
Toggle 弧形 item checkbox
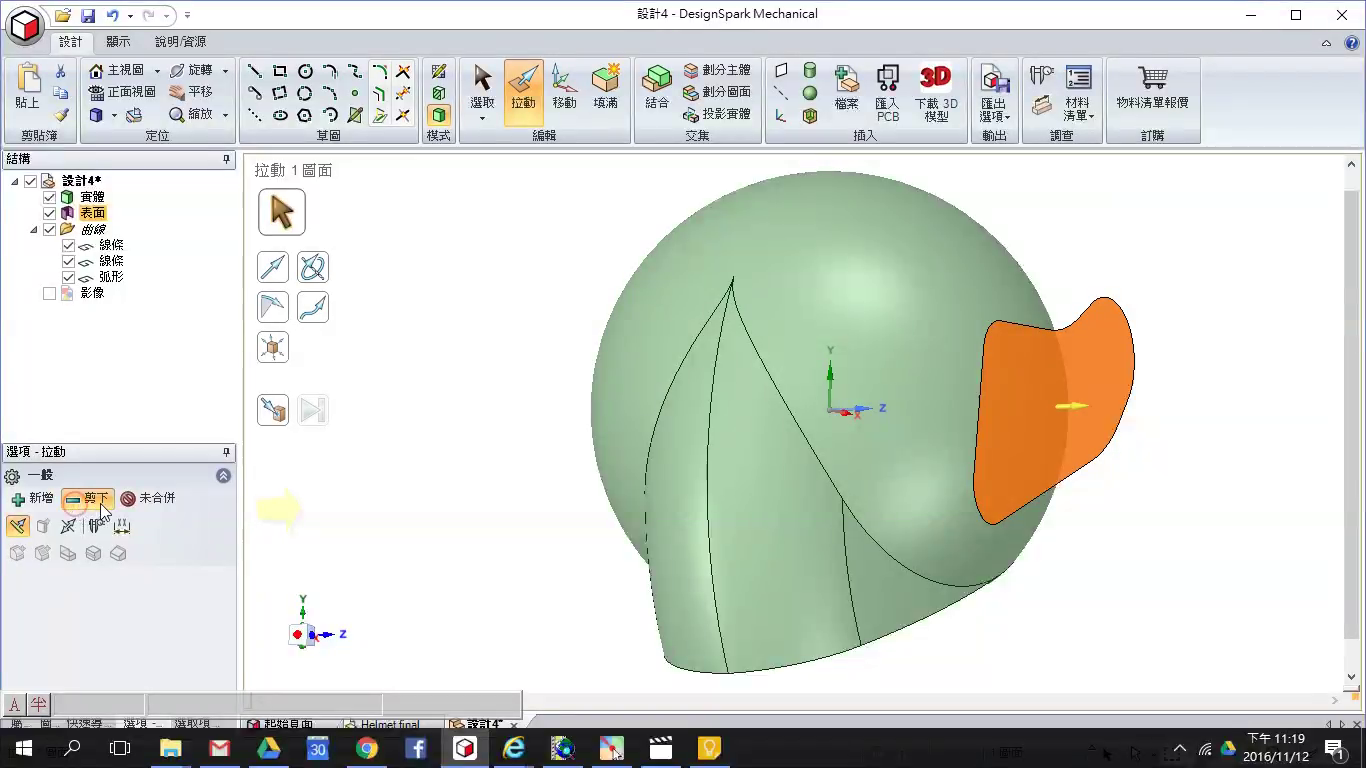(x=69, y=277)
